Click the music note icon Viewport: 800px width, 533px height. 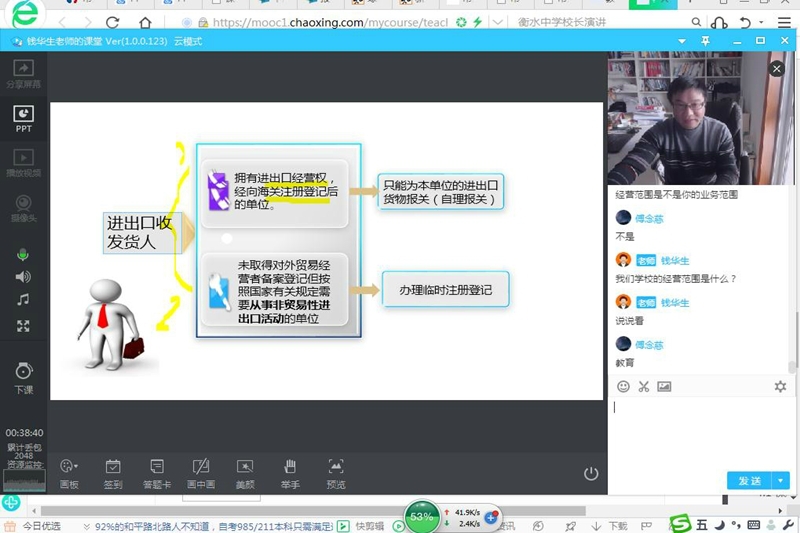coord(23,299)
